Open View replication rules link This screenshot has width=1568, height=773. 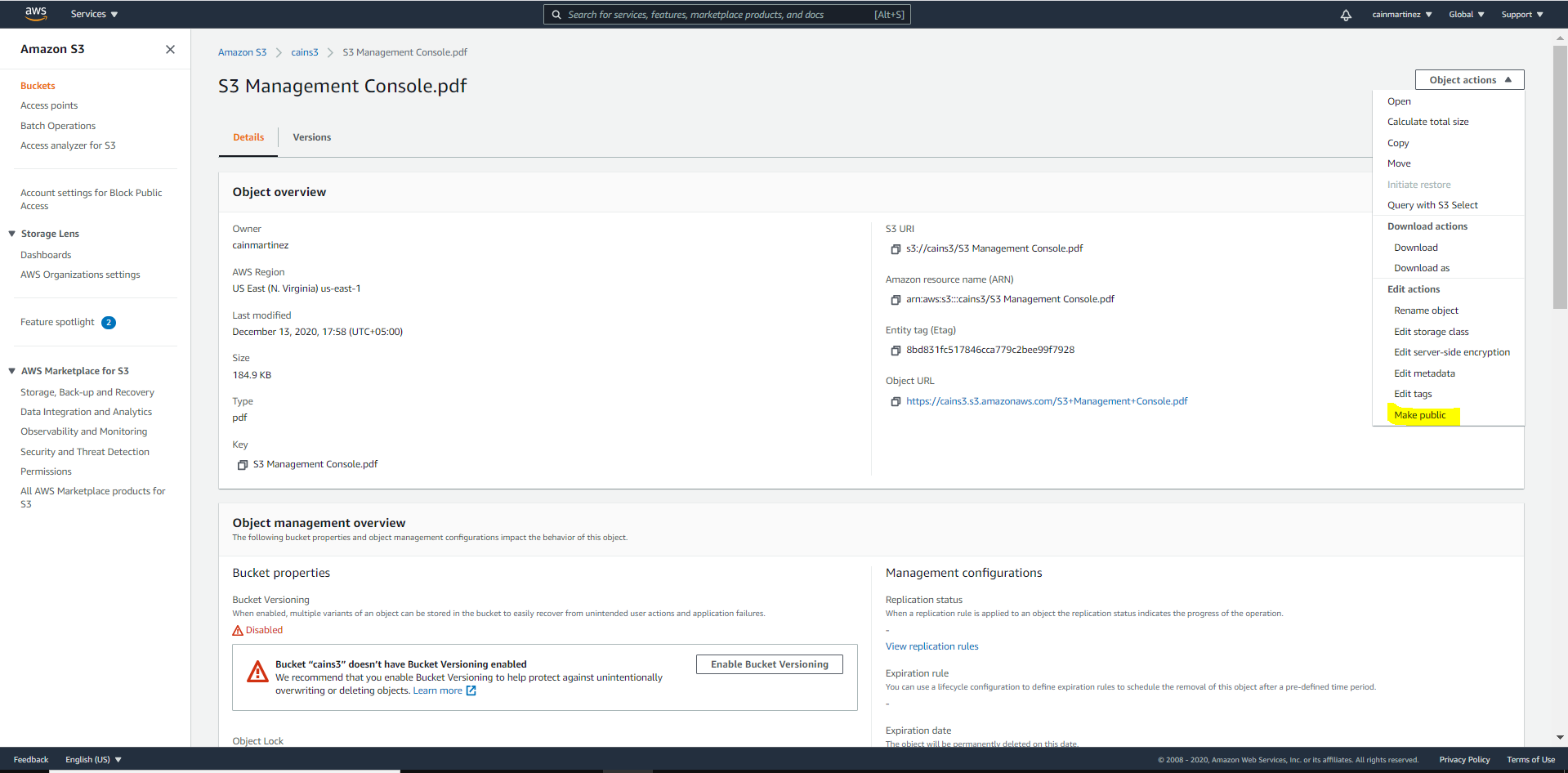point(931,646)
